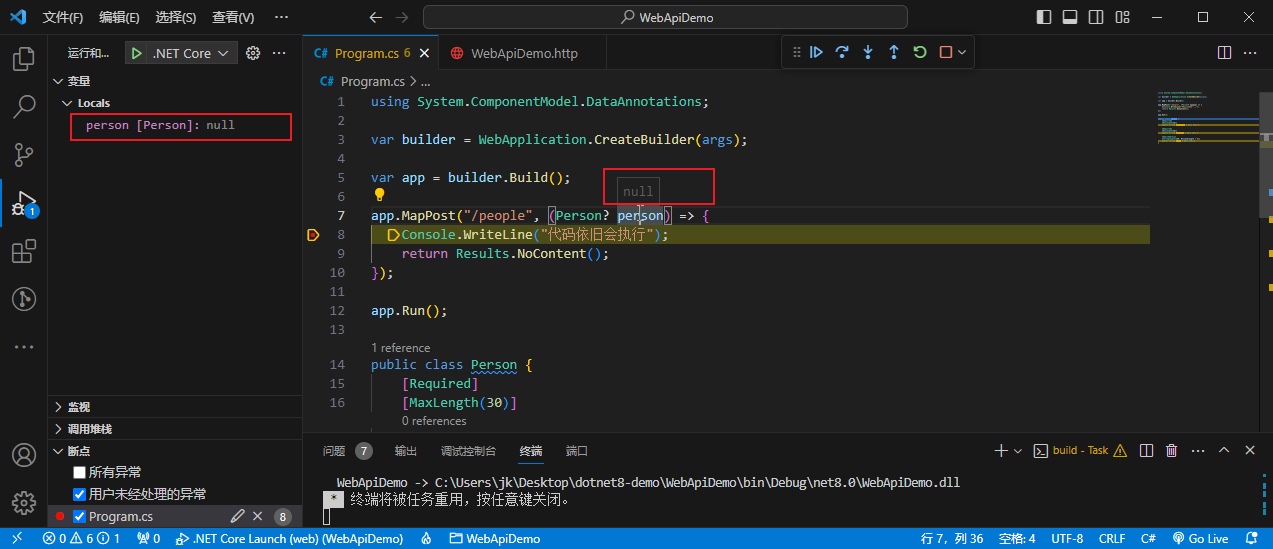This screenshot has height=549, width=1273.
Task: Click Continue in the debug toolbar
Action: coord(817,53)
